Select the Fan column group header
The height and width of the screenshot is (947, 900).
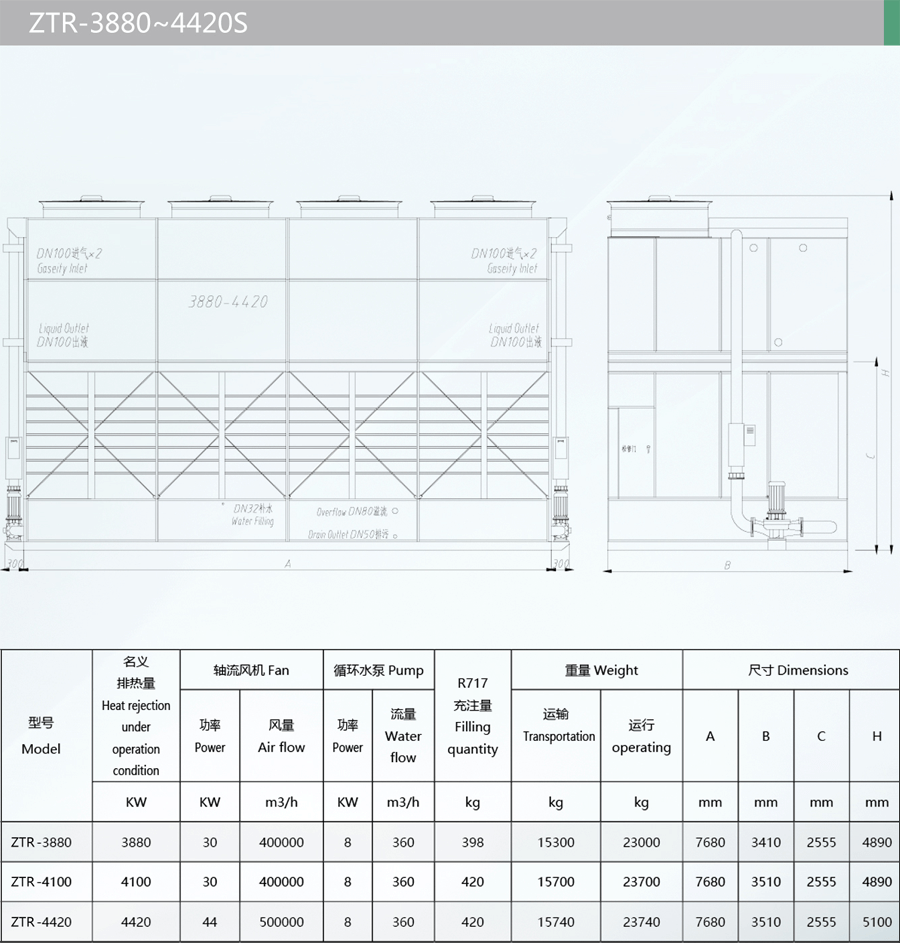click(251, 670)
